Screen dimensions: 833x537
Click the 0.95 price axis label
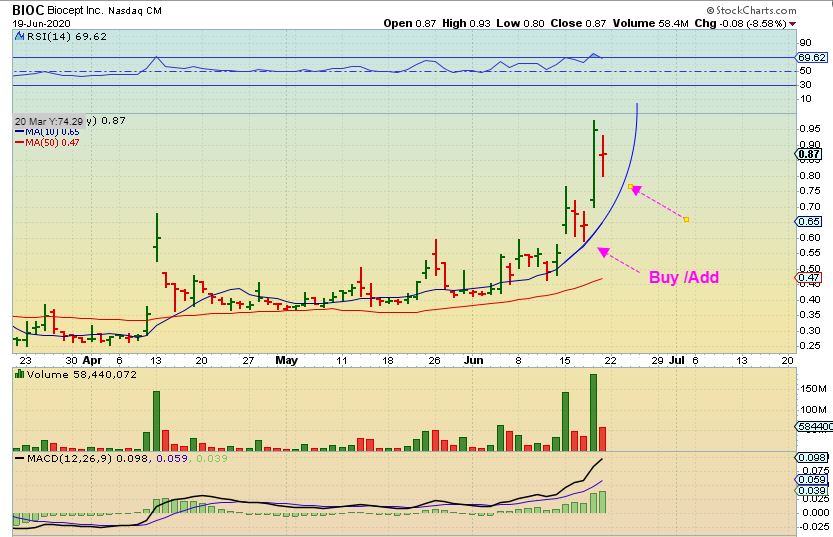pos(810,129)
